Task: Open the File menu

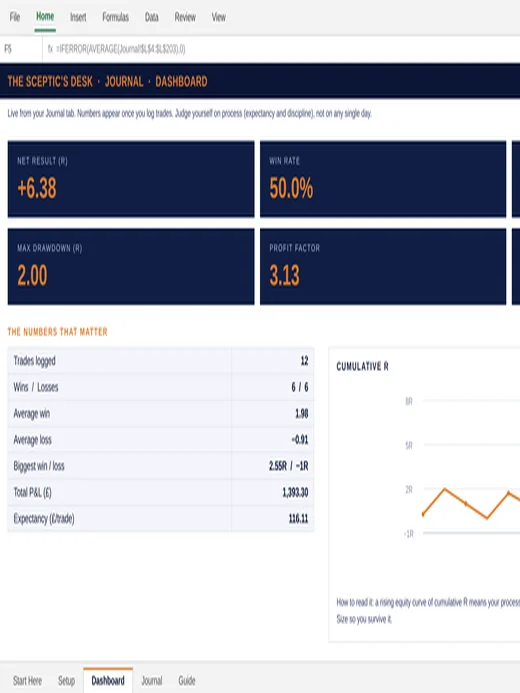Action: coord(15,17)
